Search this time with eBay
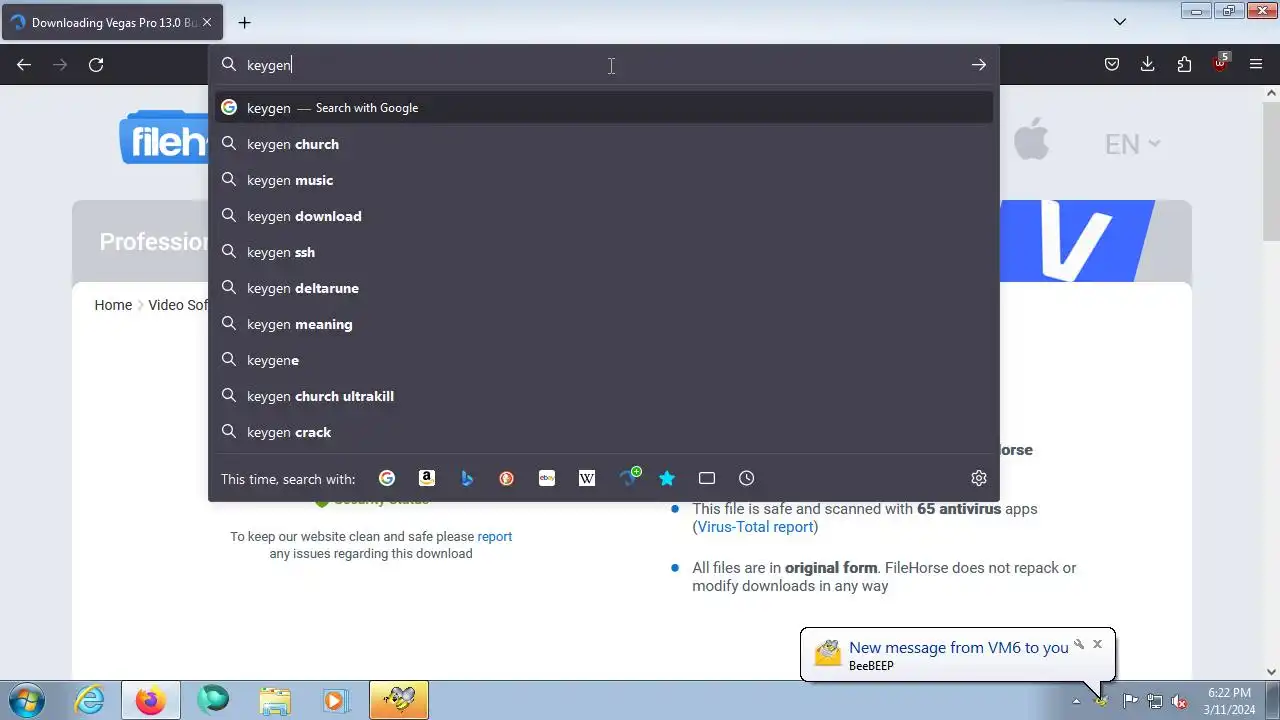Image resolution: width=1280 pixels, height=720 pixels. (547, 478)
